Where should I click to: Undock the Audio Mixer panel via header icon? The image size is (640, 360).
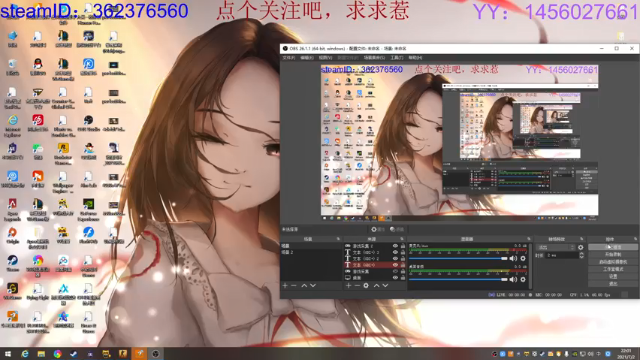[529, 239]
